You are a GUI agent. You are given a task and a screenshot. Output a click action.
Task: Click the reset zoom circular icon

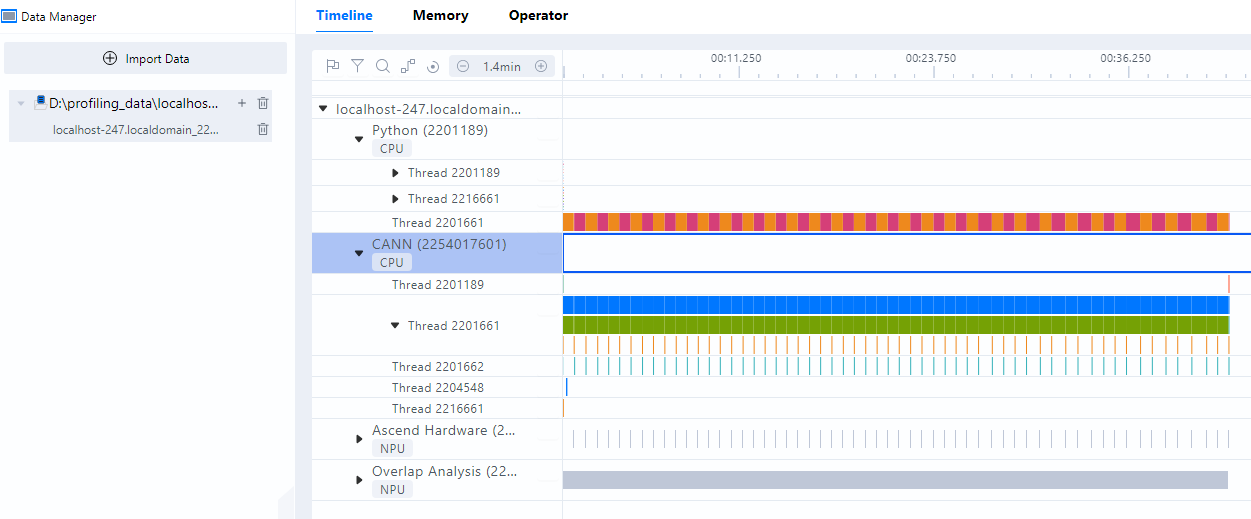click(433, 67)
